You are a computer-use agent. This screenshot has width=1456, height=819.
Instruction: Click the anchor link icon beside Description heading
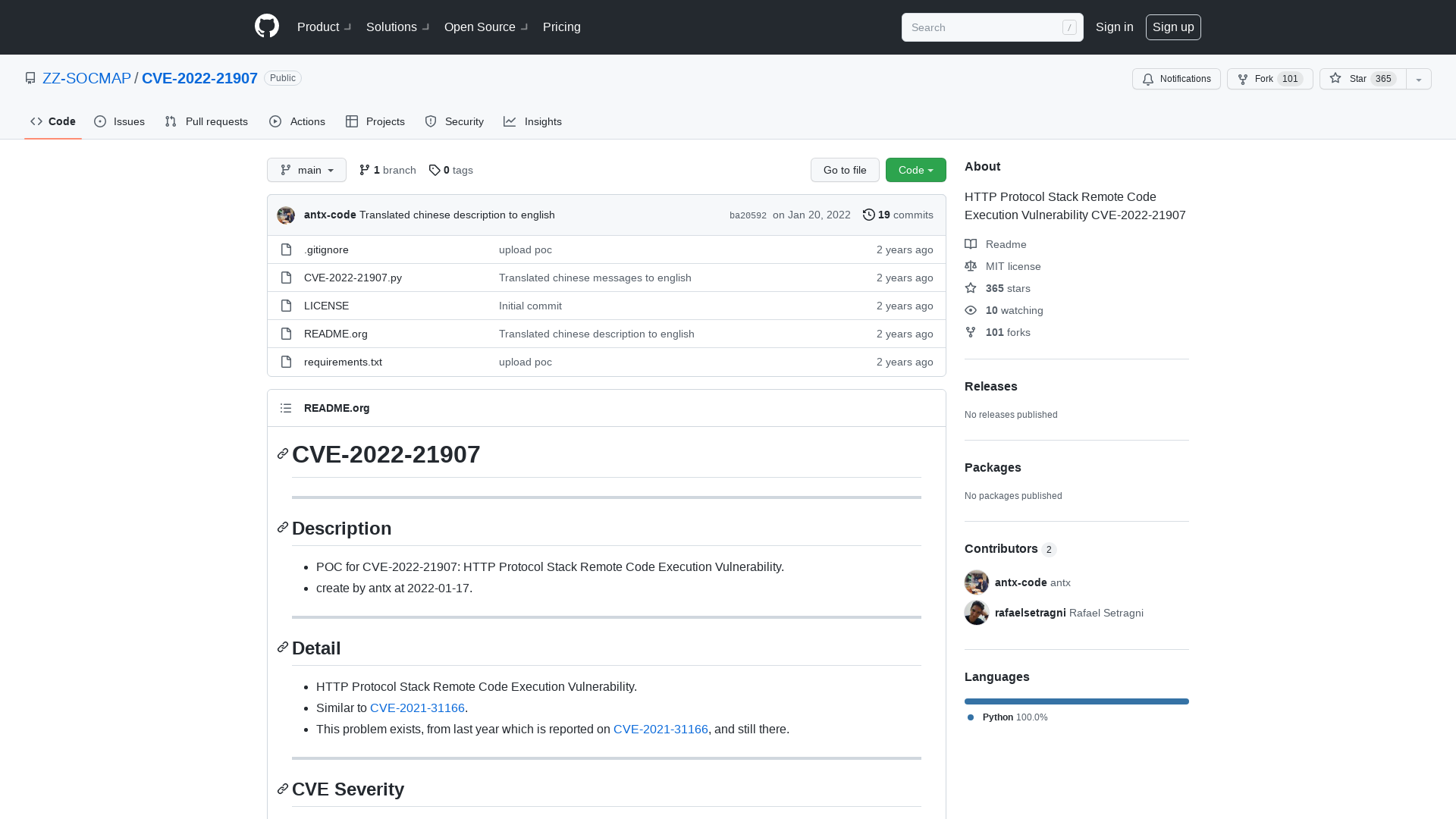tap(283, 527)
